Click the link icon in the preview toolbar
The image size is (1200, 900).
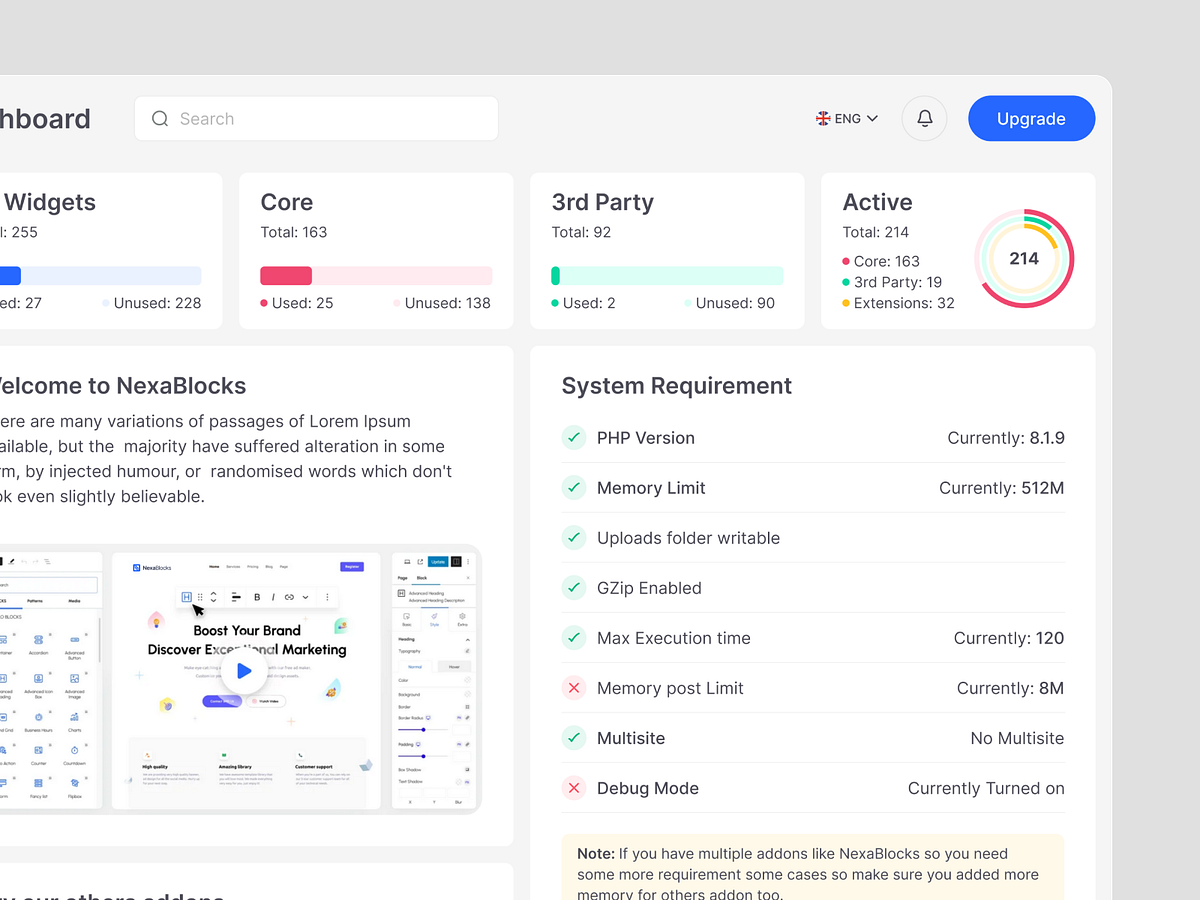[289, 597]
